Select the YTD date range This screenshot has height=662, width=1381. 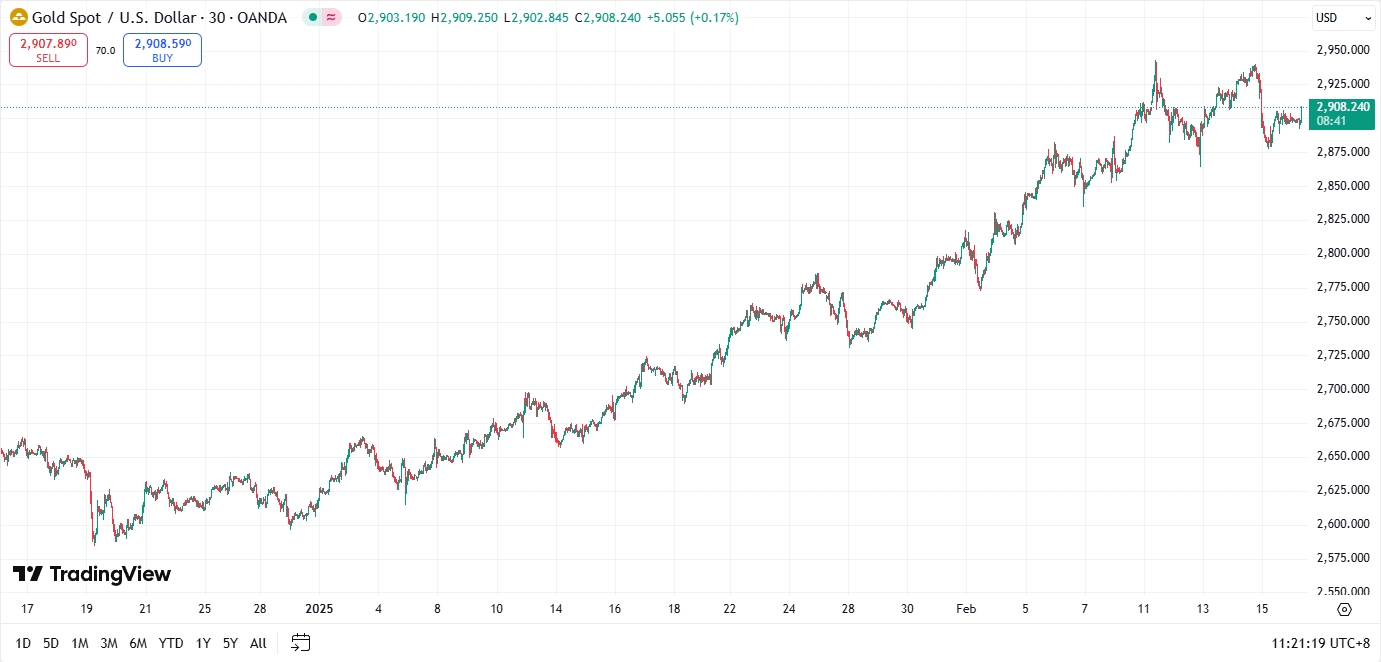(x=171, y=643)
